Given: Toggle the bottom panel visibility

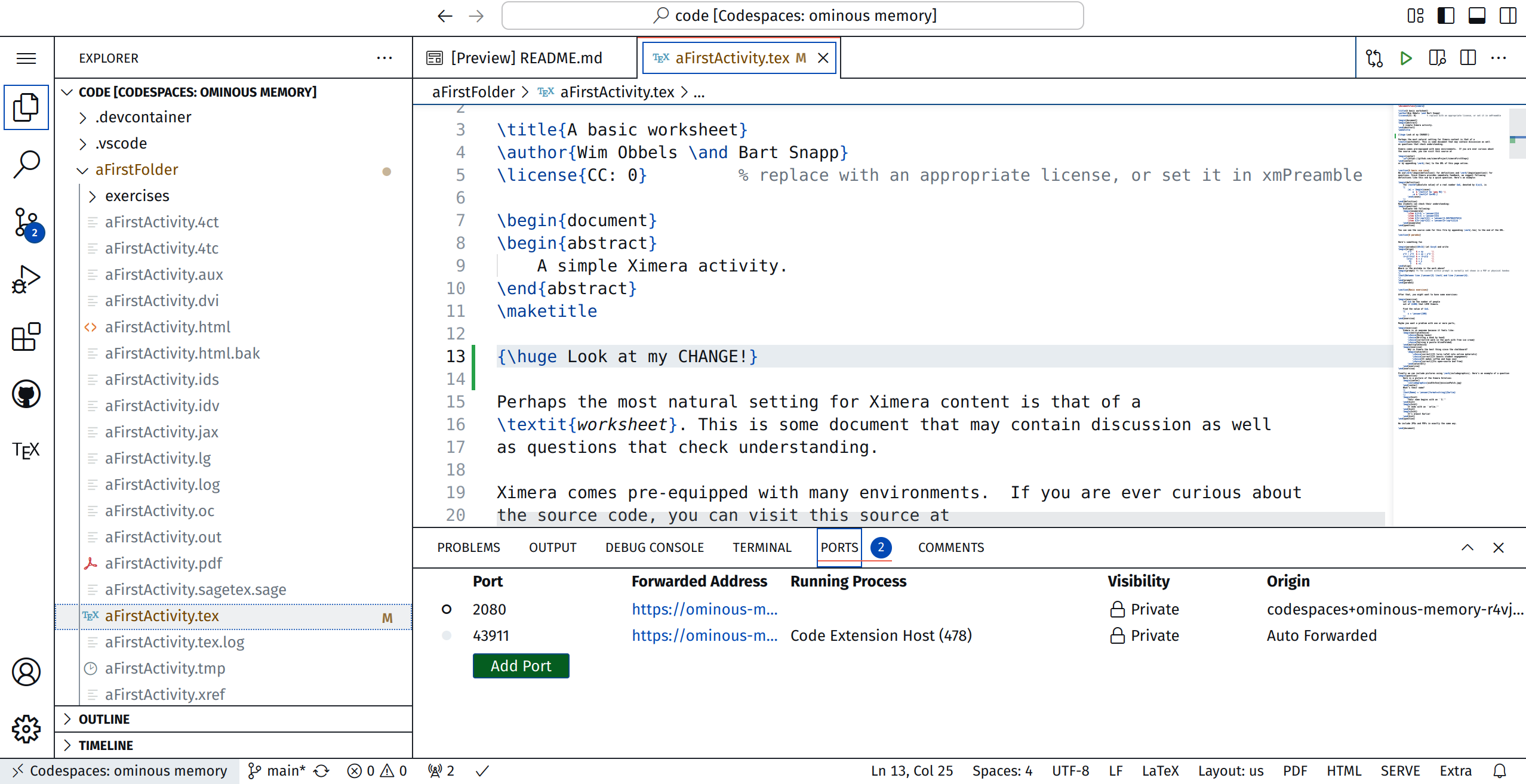Looking at the screenshot, I should pyautogui.click(x=1476, y=16).
